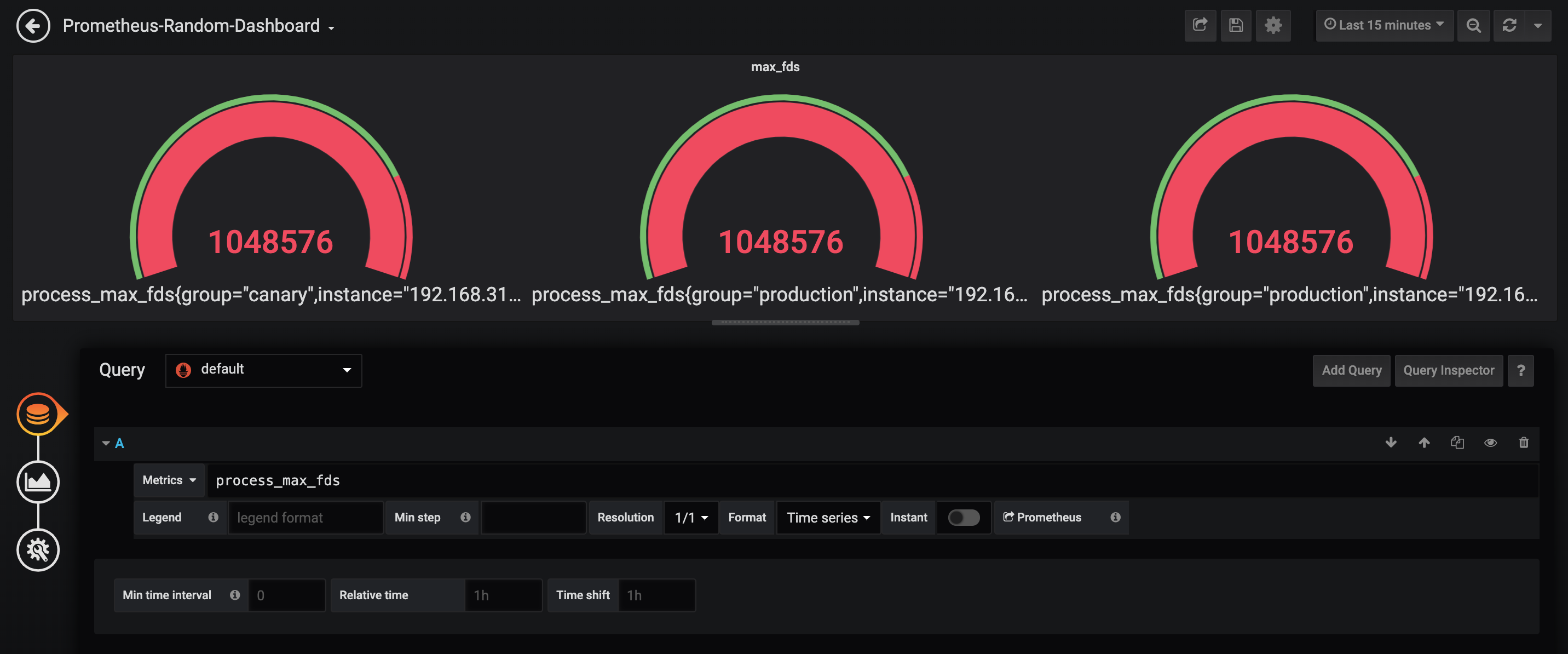Open the Query Inspector
The image size is (1568, 654).
point(1448,370)
